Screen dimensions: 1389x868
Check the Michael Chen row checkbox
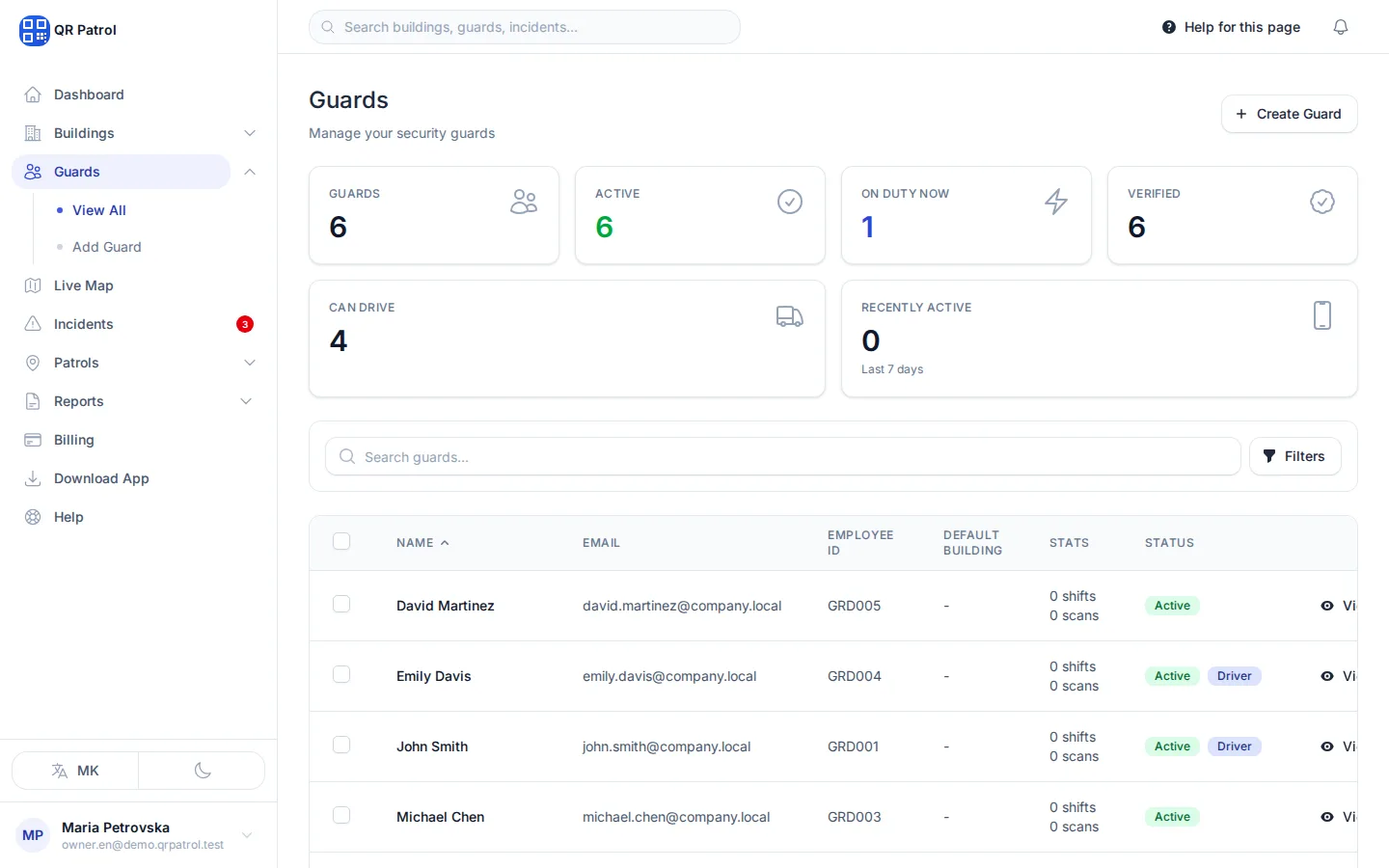coord(341,815)
